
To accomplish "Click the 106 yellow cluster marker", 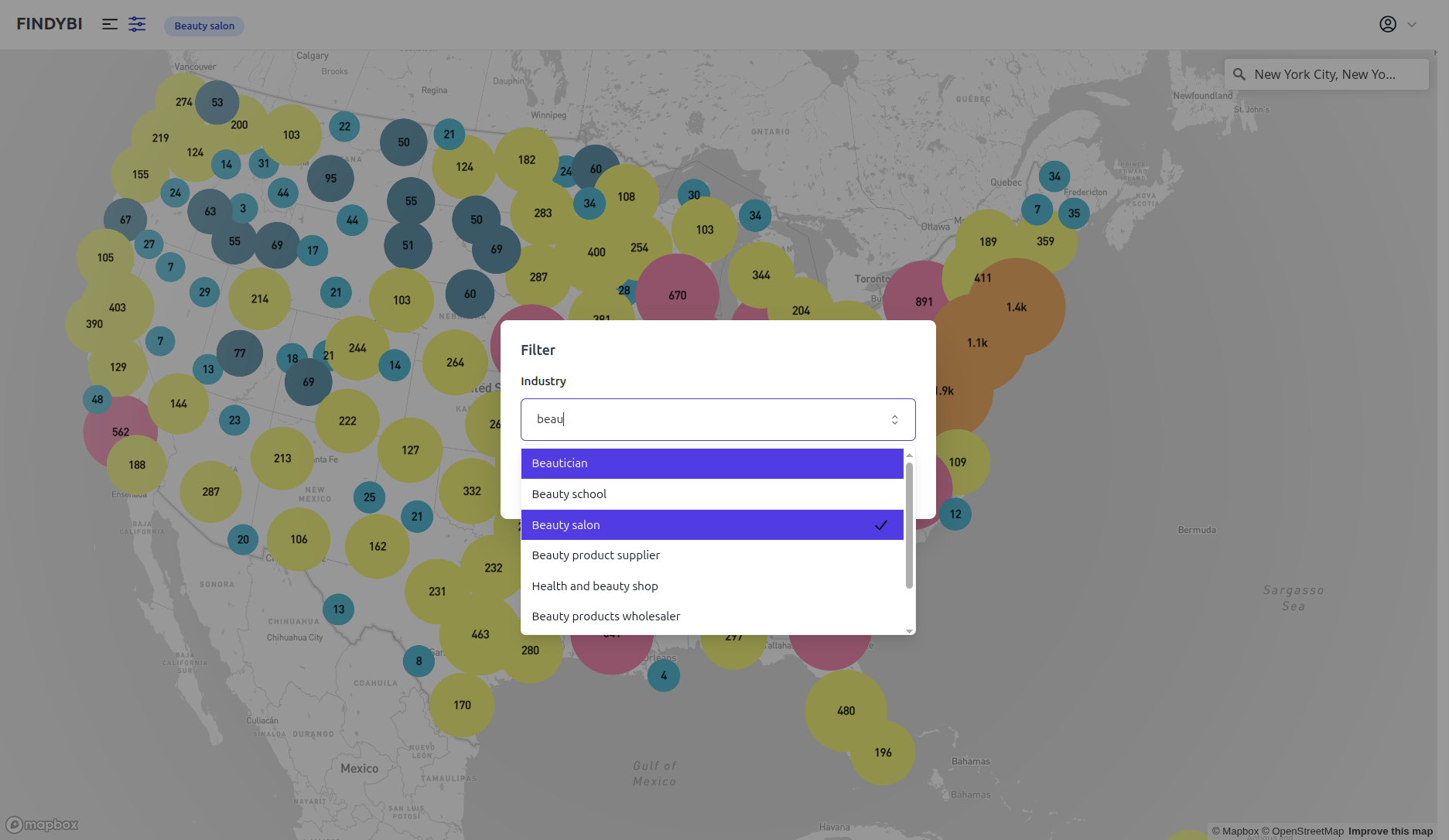I will [x=299, y=540].
